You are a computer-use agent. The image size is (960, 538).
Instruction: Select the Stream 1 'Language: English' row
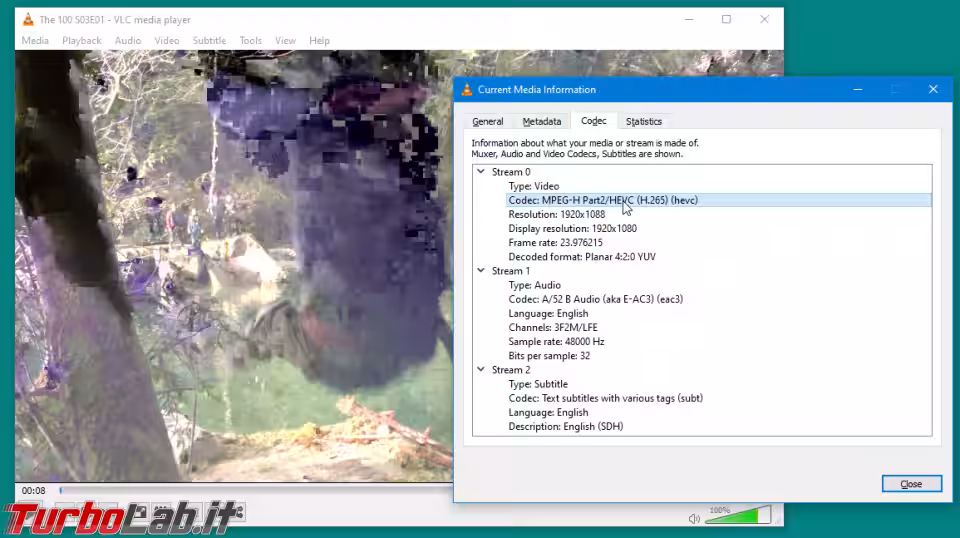548,313
